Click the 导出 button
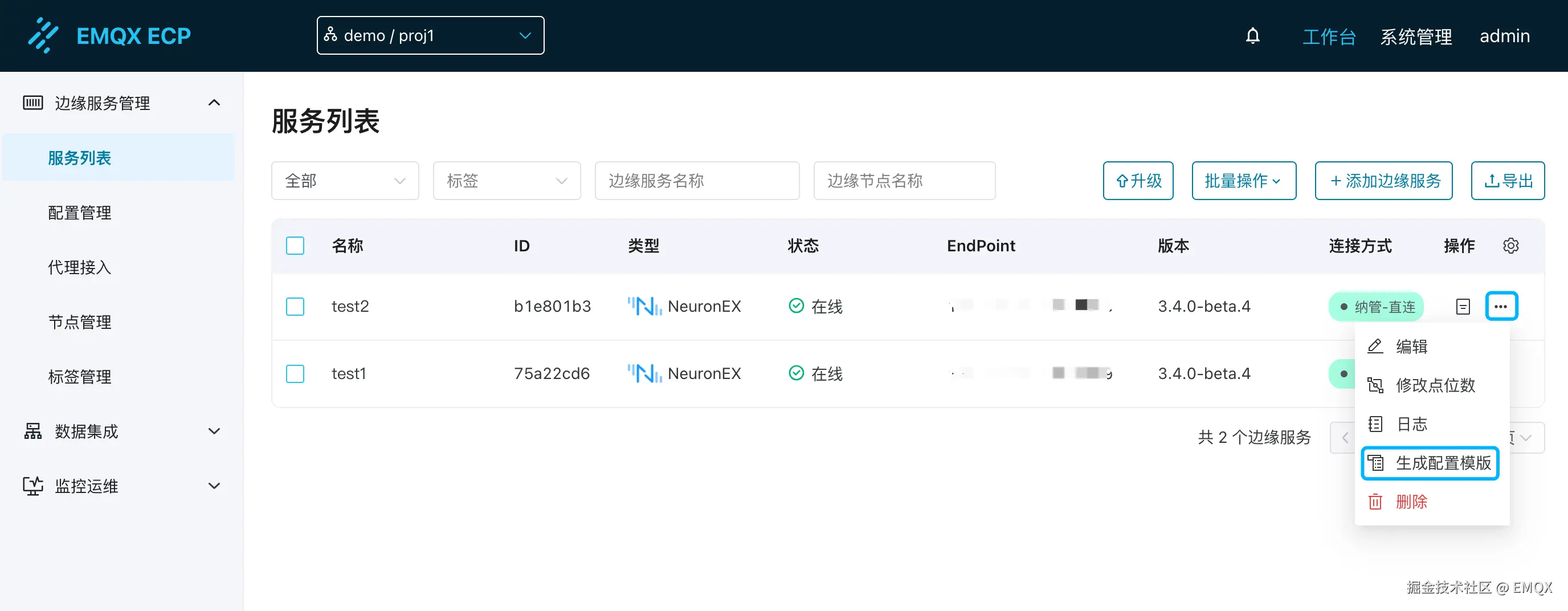 coord(1508,180)
